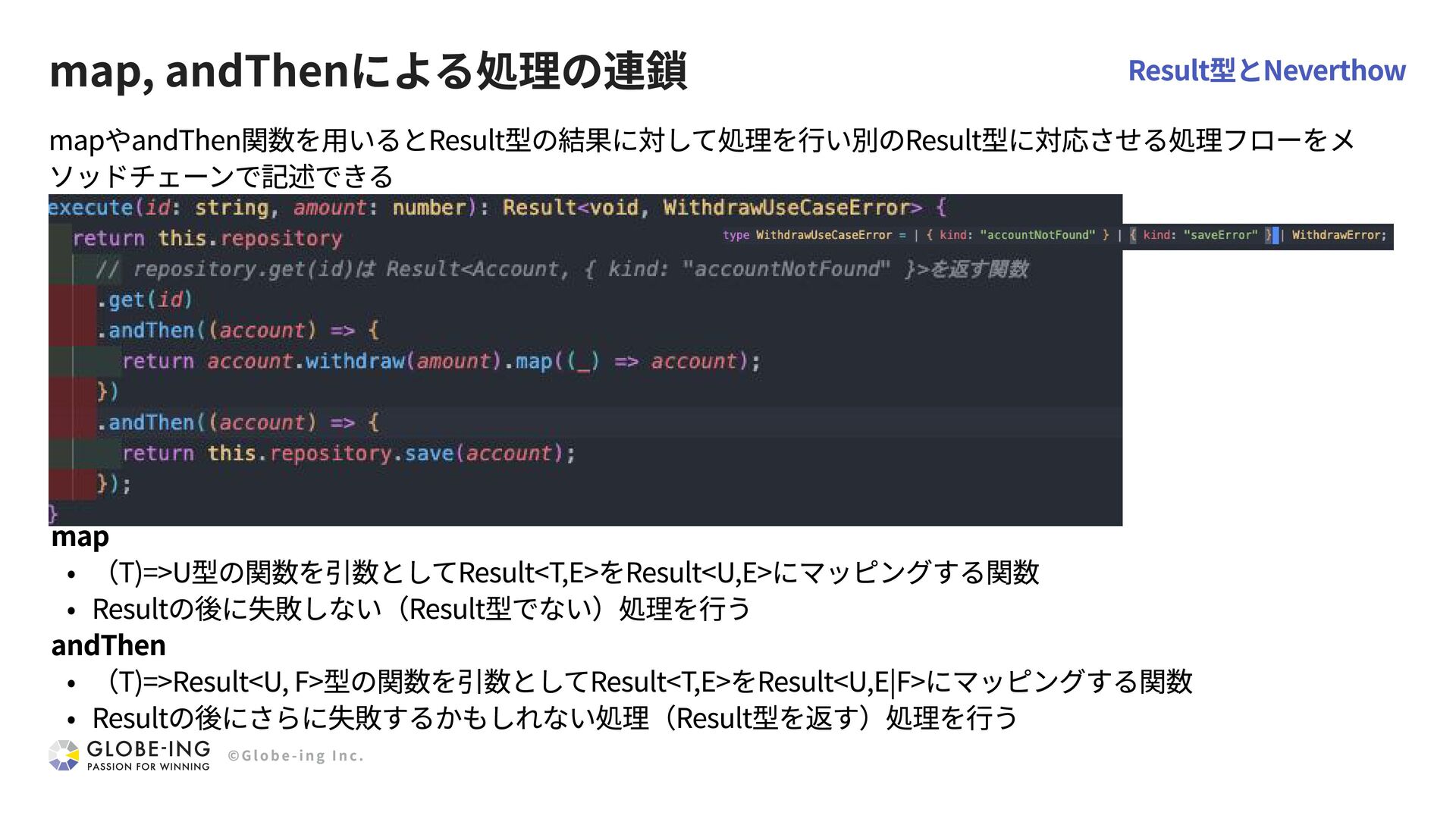Click the GLOBE-ING logo icon
Image resolution: width=1456 pixels, height=819 pixels.
tap(64, 755)
